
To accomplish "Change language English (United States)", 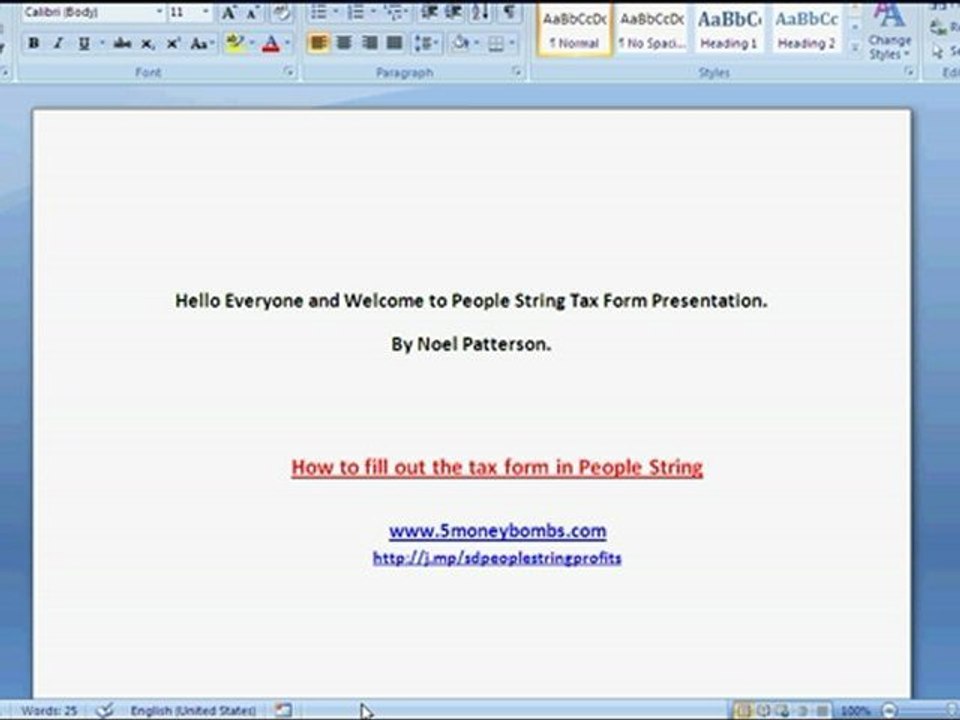I will pyautogui.click(x=193, y=711).
